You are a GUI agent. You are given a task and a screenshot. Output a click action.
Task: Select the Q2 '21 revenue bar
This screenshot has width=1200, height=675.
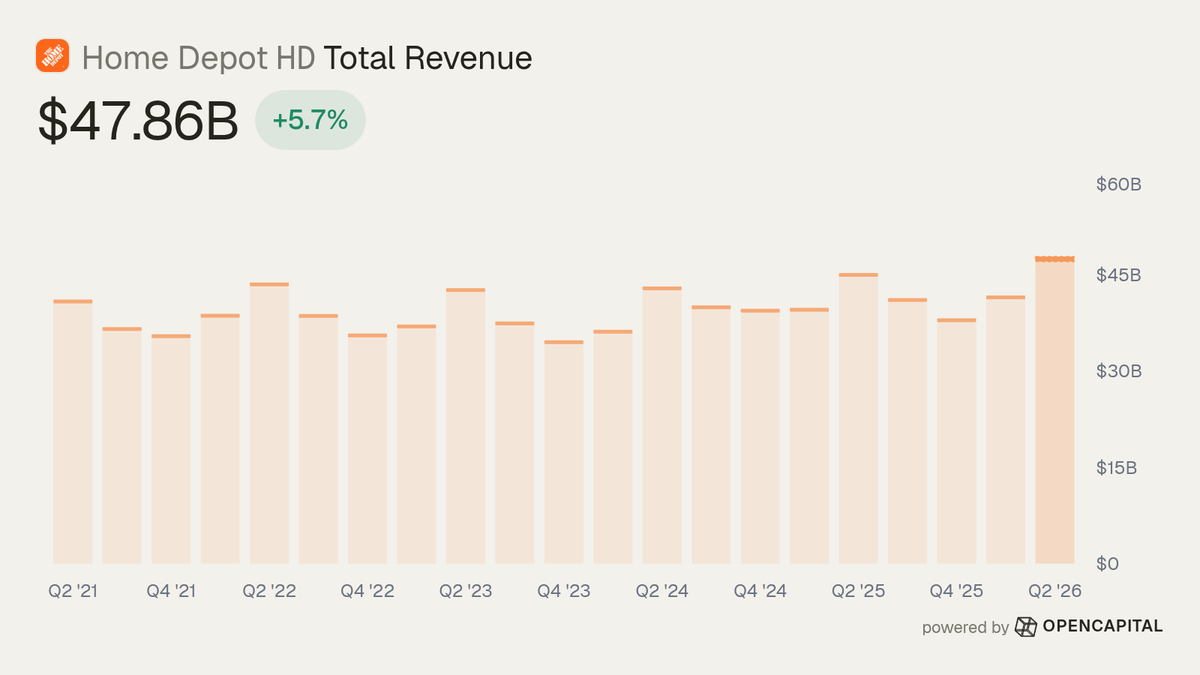click(72, 431)
